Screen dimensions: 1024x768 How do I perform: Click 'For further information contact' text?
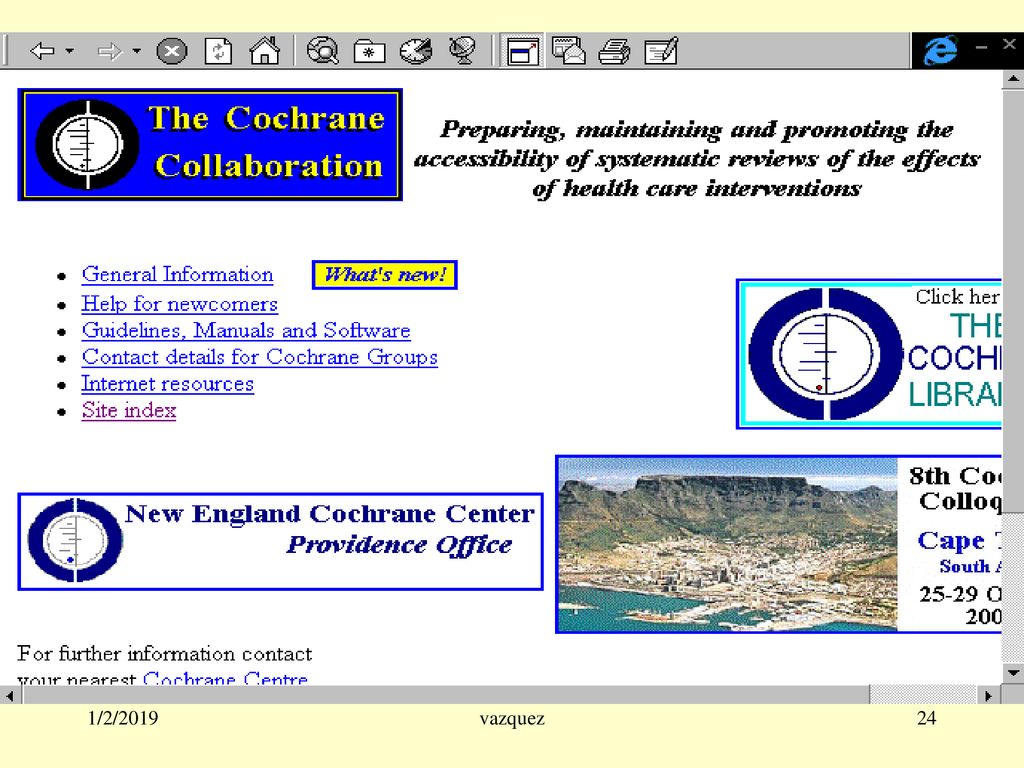(165, 654)
